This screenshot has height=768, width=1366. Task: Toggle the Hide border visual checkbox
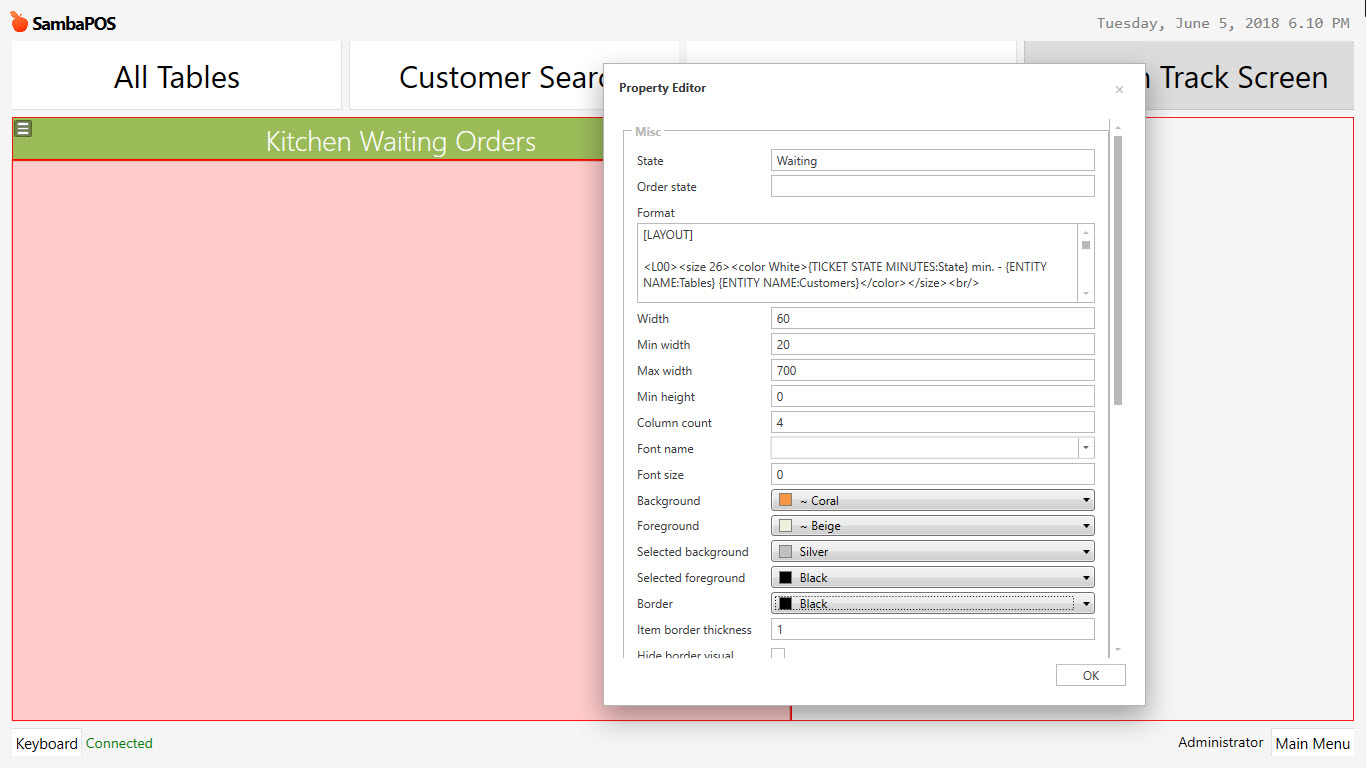(778, 653)
